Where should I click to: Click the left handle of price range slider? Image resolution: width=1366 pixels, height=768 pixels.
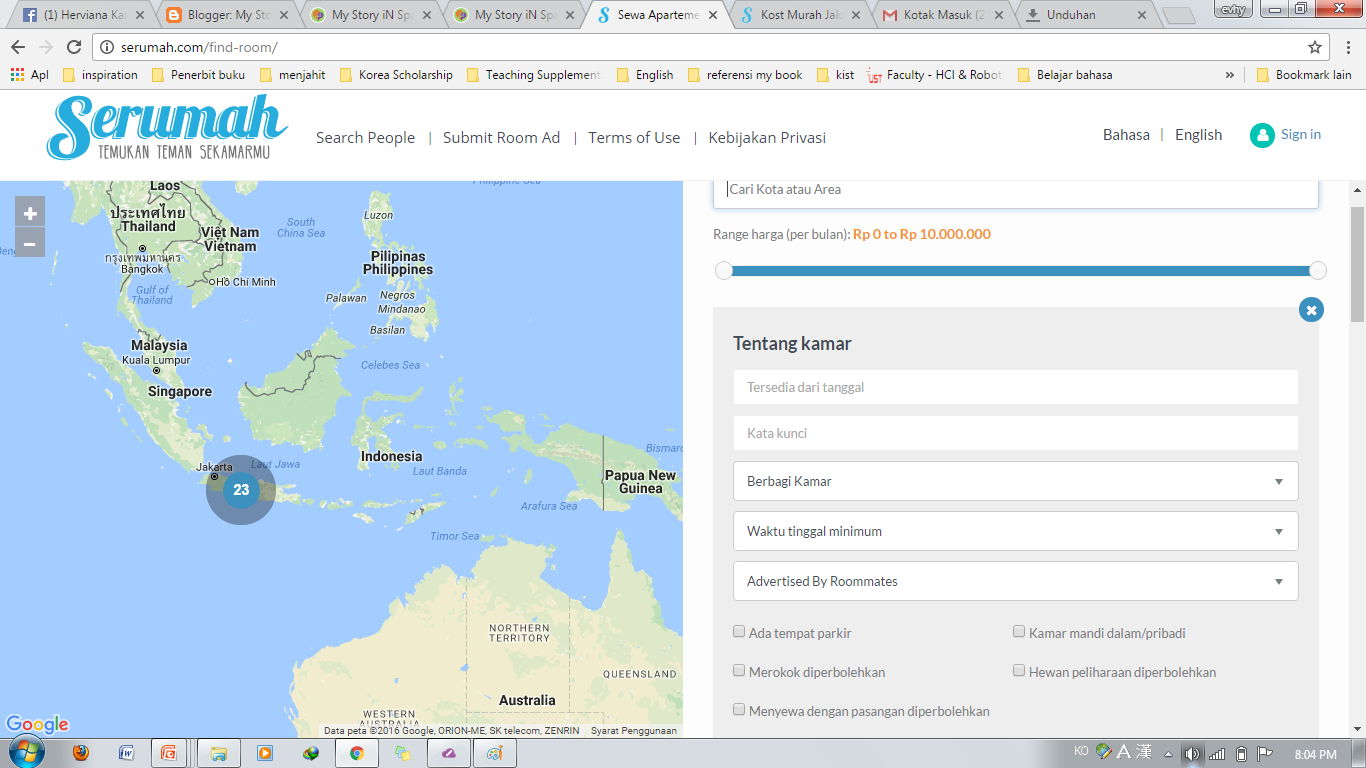pos(724,271)
